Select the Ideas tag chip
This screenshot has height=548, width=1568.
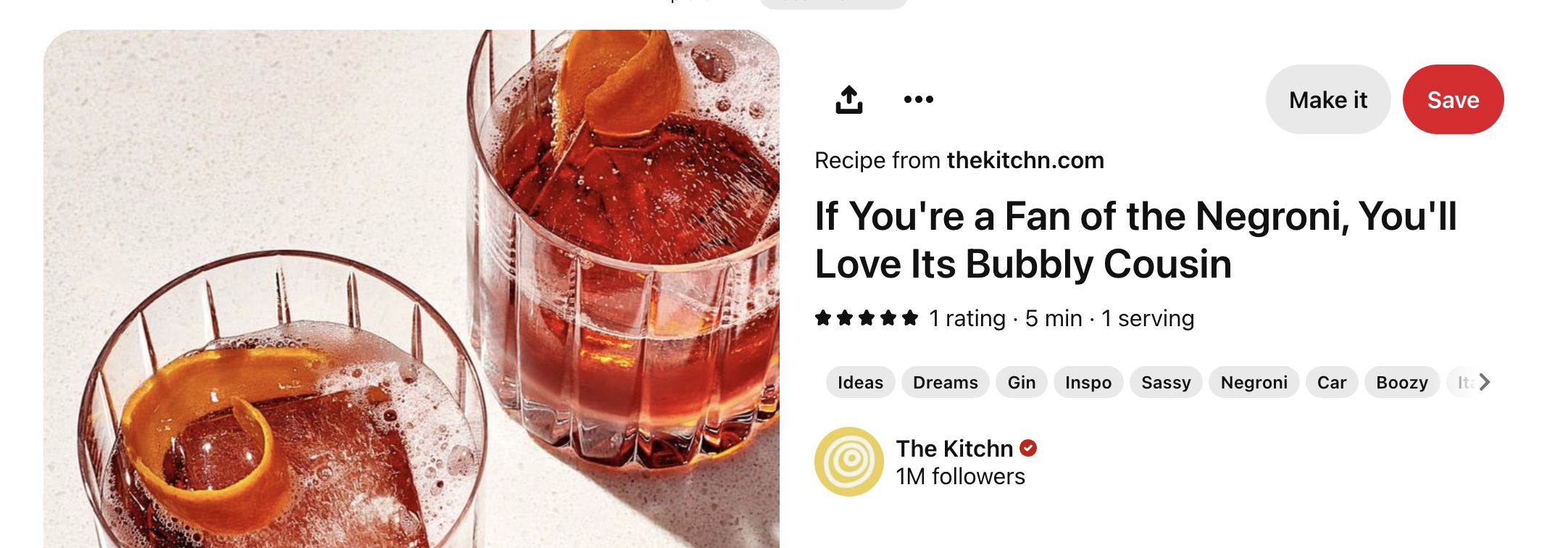[x=860, y=382]
